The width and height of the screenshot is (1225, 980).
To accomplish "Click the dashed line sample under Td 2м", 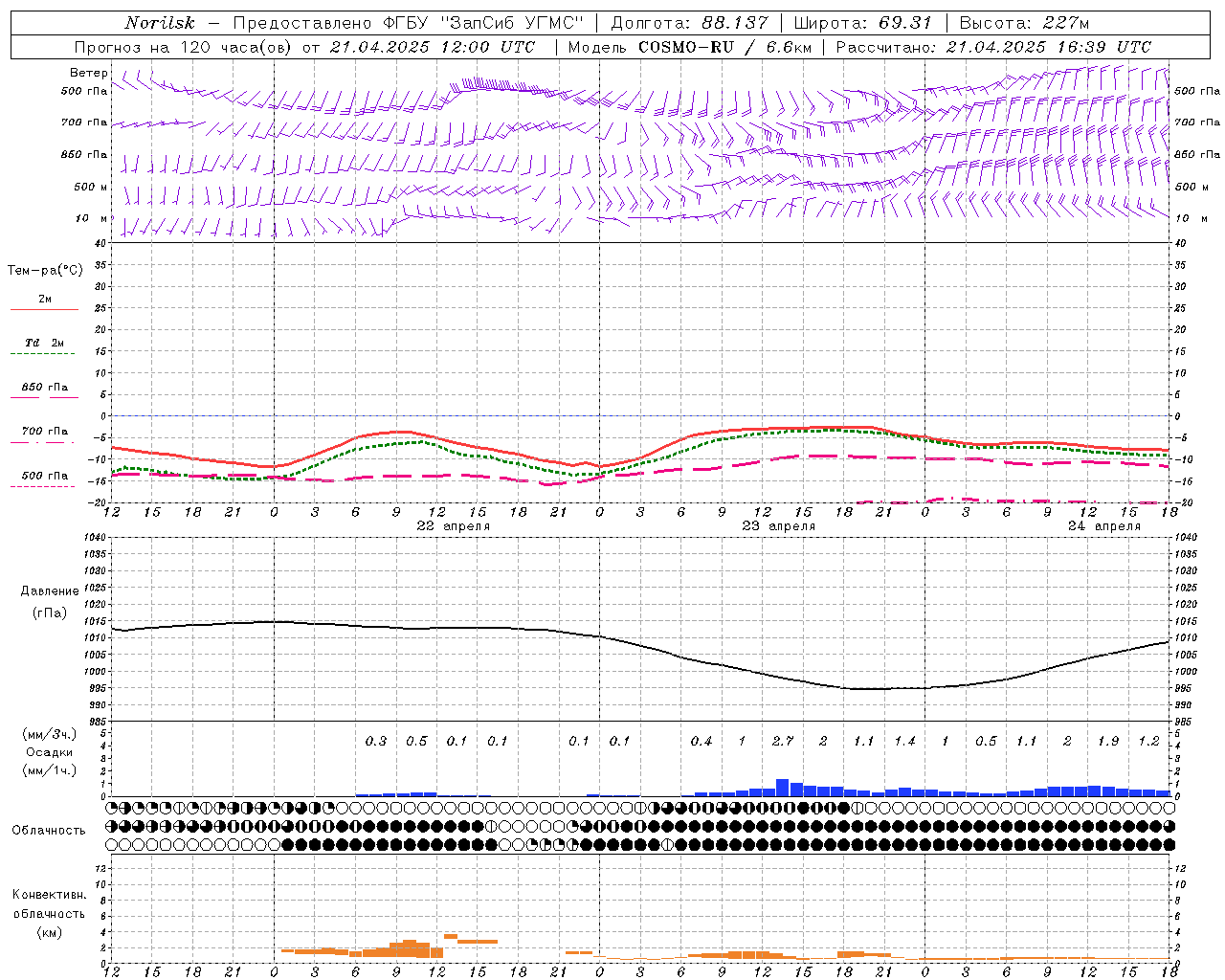I will (44, 354).
